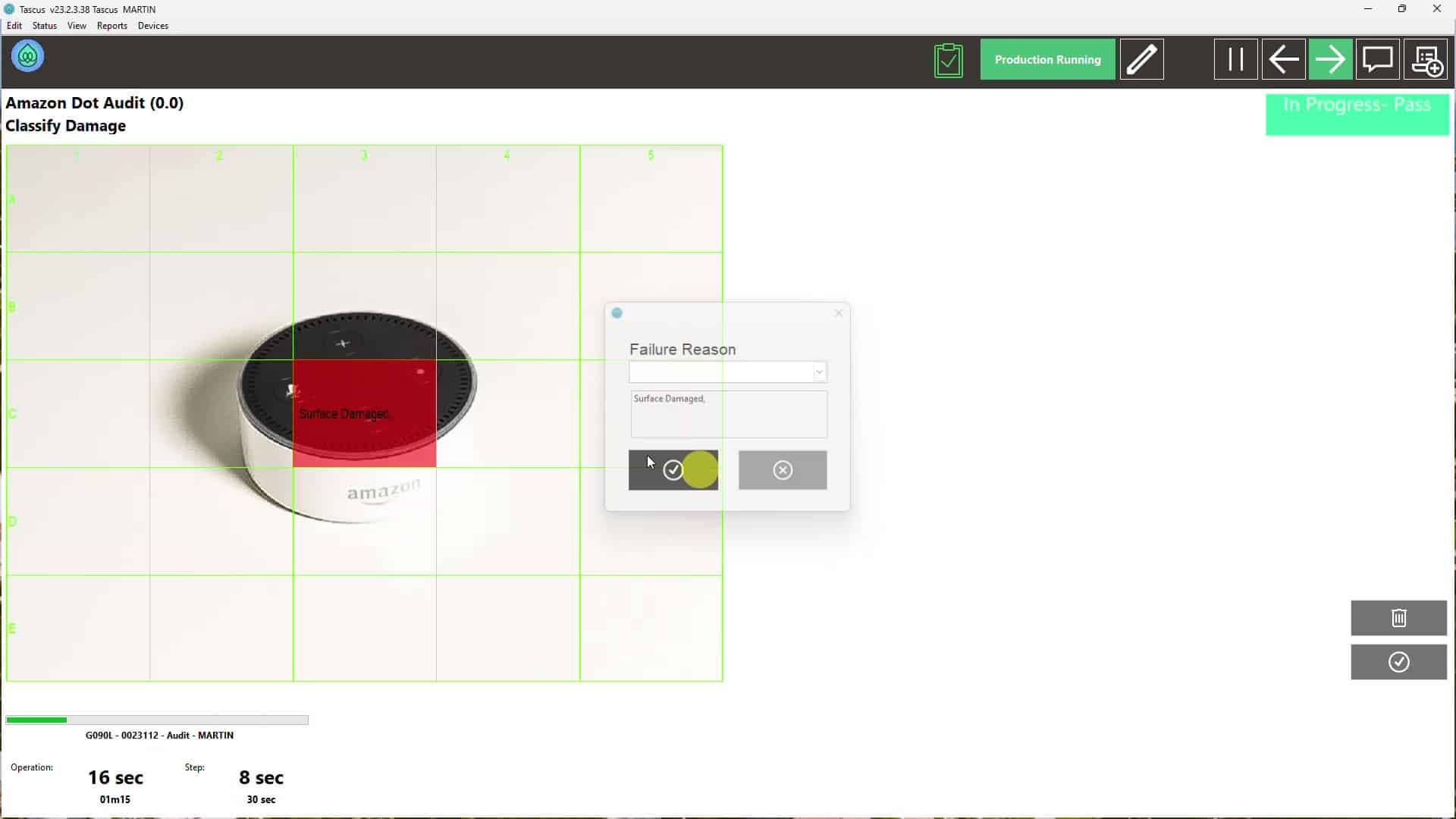Minimize the Tascus window
1456x819 pixels.
pyautogui.click(x=1368, y=9)
